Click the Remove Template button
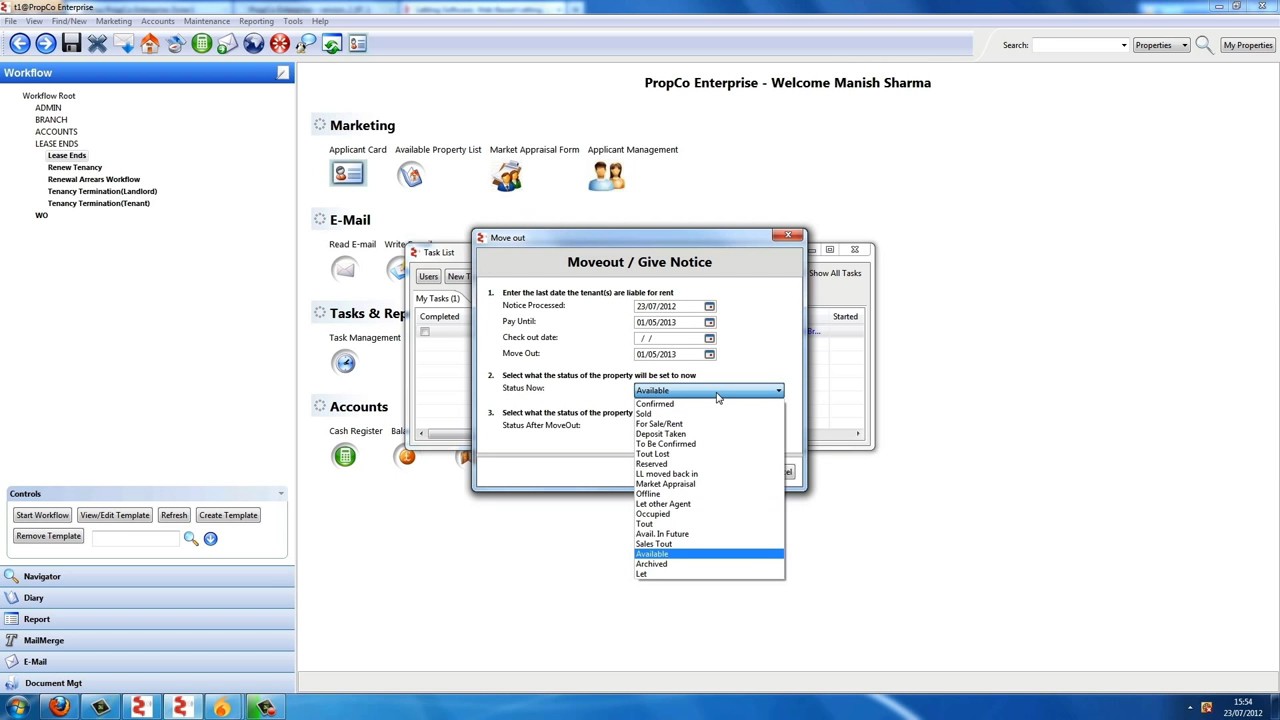 point(48,536)
